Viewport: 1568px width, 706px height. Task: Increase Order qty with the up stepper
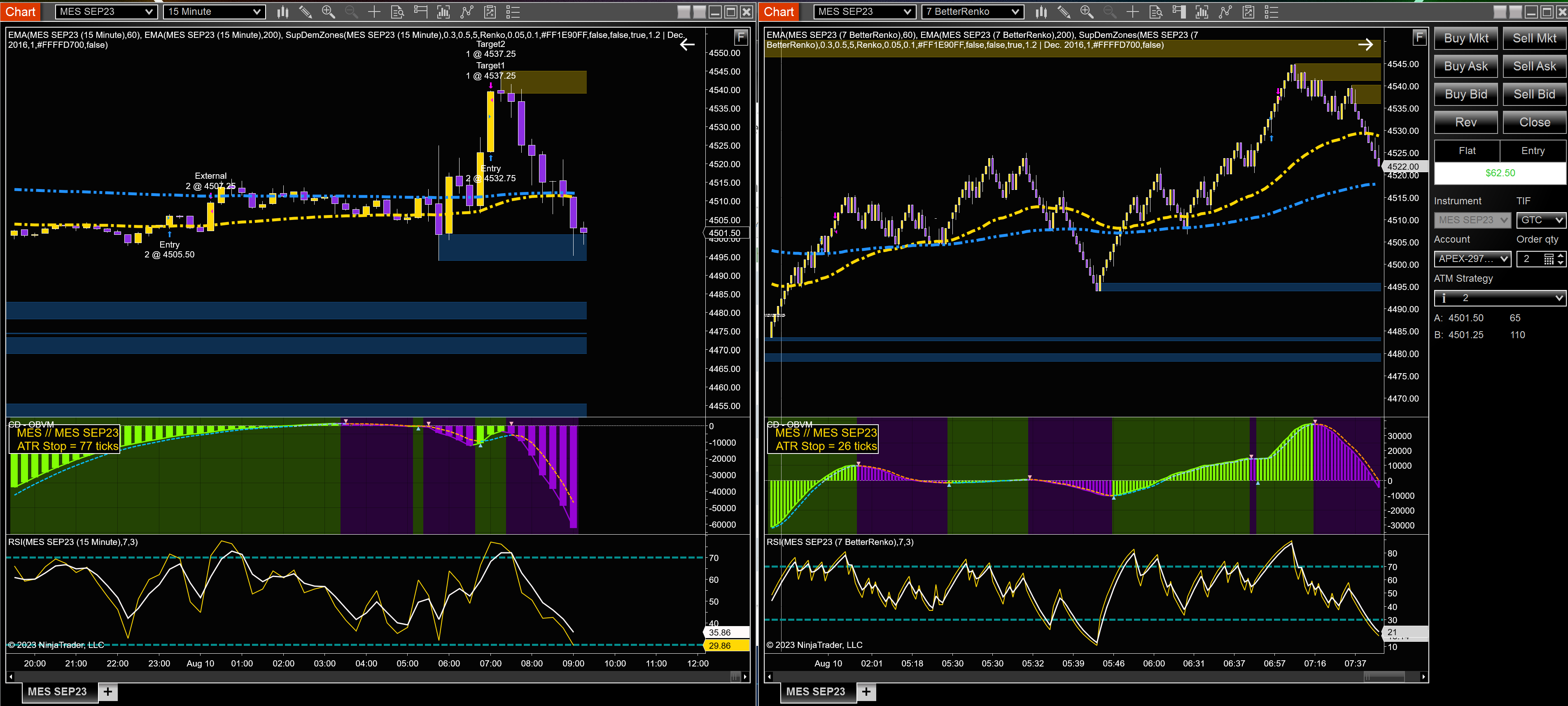pyautogui.click(x=1561, y=255)
